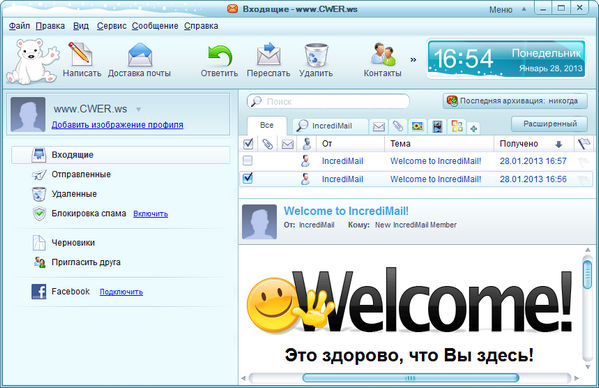The image size is (599, 388).
Task: Click the Facebook logo icon
Action: pyautogui.click(x=39, y=292)
